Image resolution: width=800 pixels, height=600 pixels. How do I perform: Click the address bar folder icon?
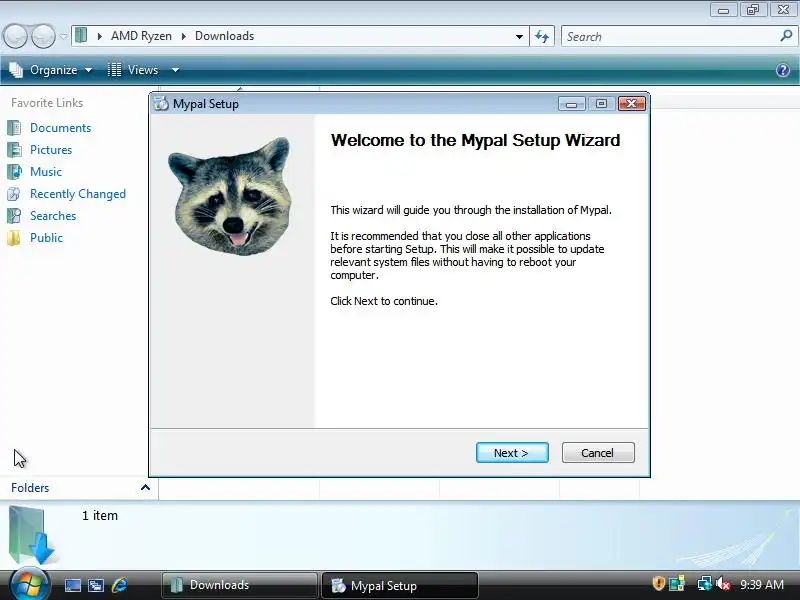pos(81,36)
